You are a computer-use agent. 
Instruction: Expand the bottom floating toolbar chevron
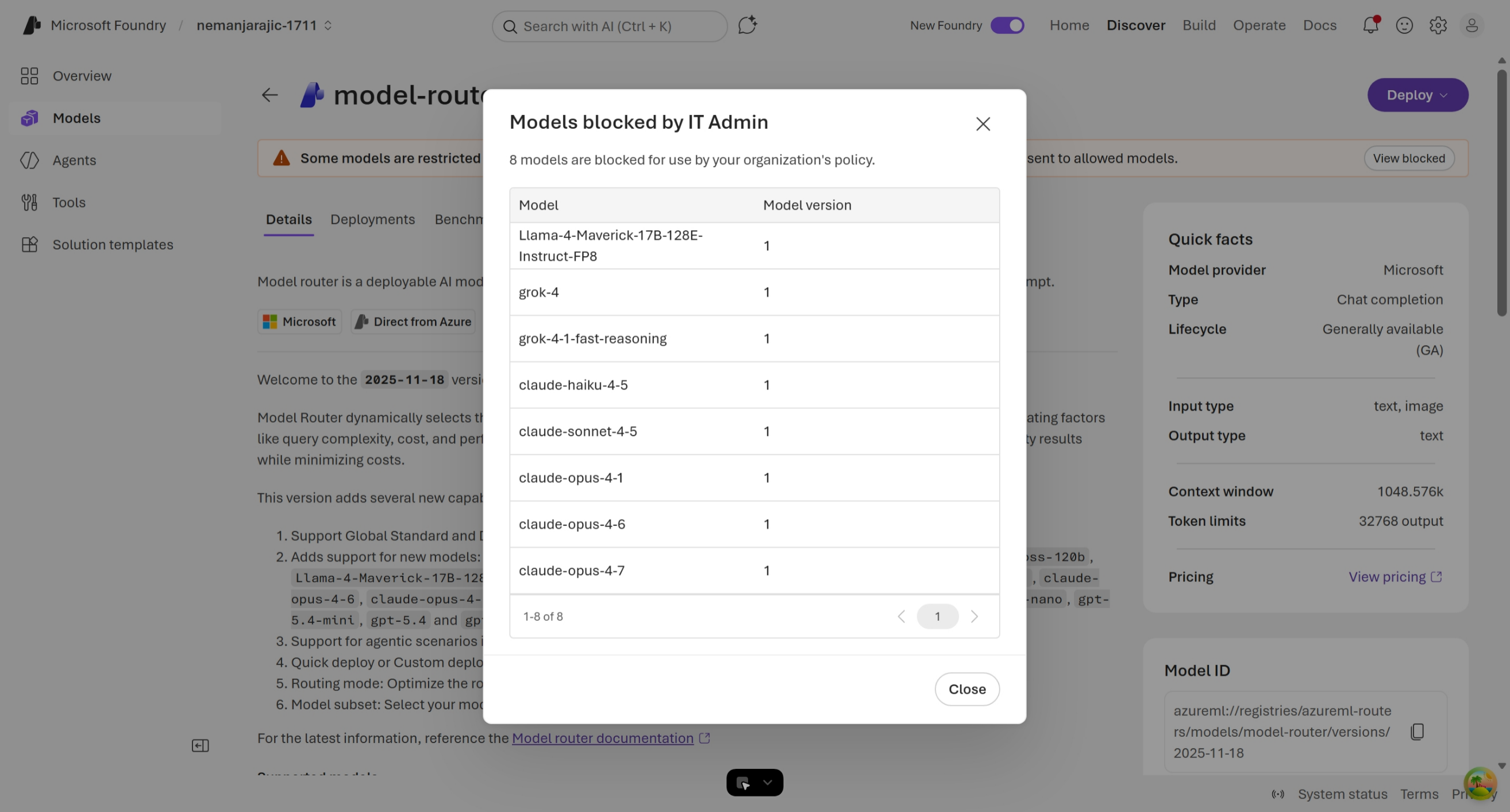point(767,782)
